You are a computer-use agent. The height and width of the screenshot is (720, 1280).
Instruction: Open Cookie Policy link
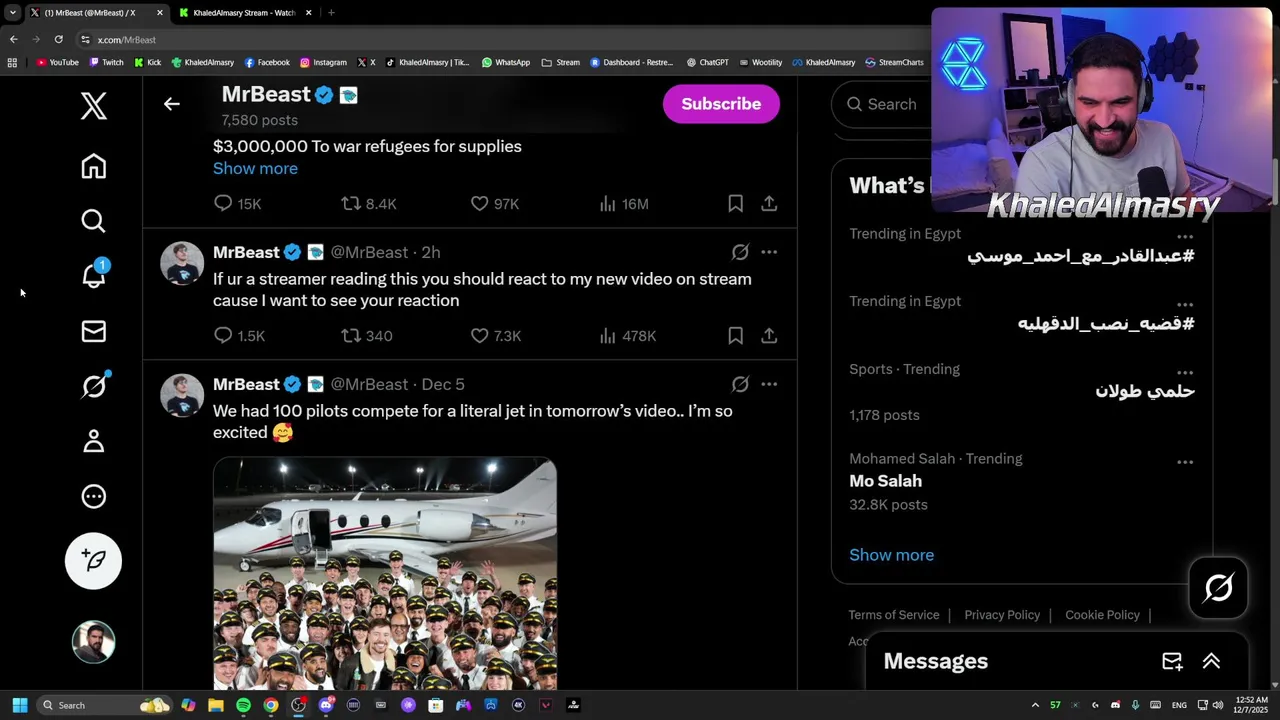1102,615
